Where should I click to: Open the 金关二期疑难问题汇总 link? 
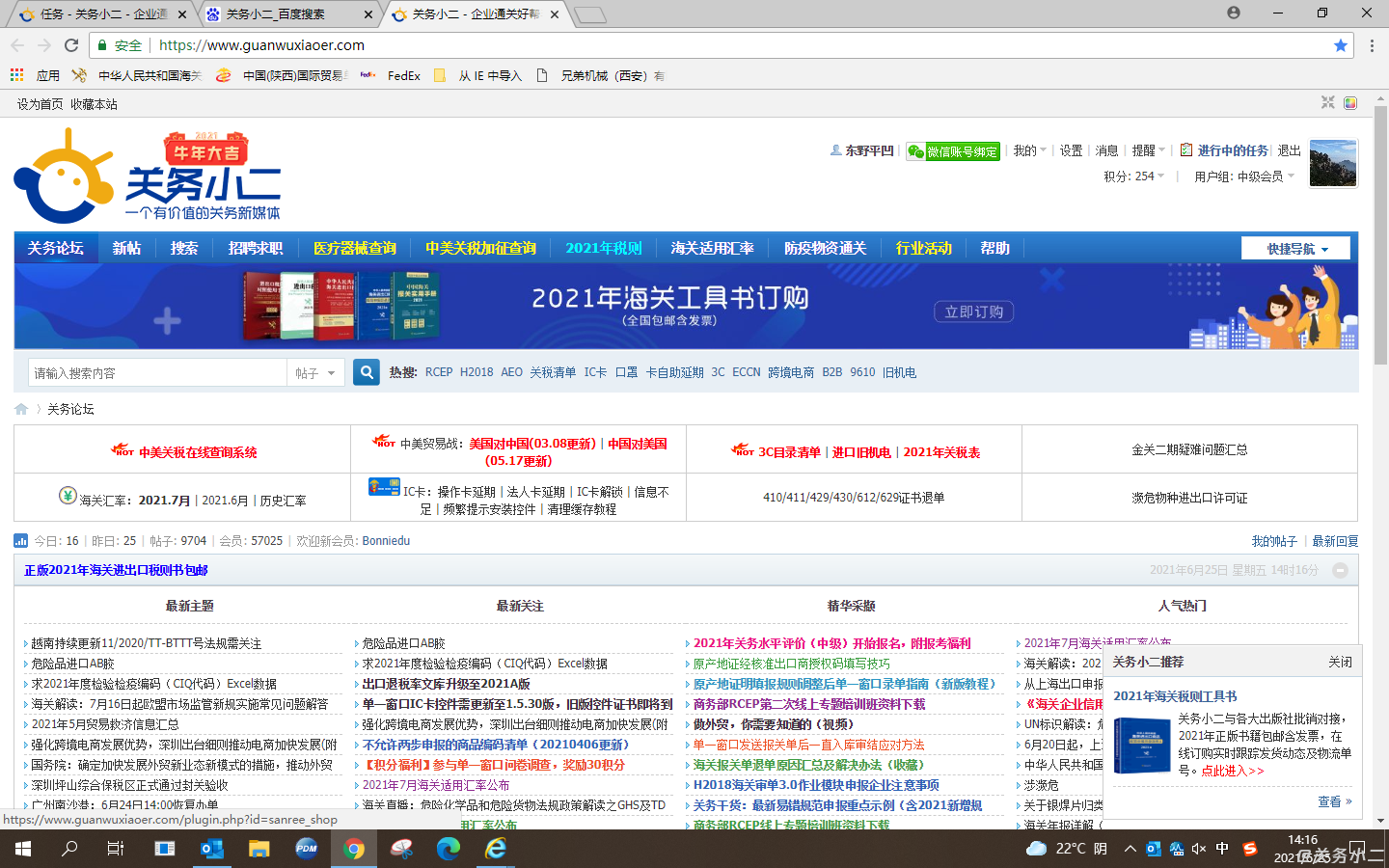(1189, 449)
